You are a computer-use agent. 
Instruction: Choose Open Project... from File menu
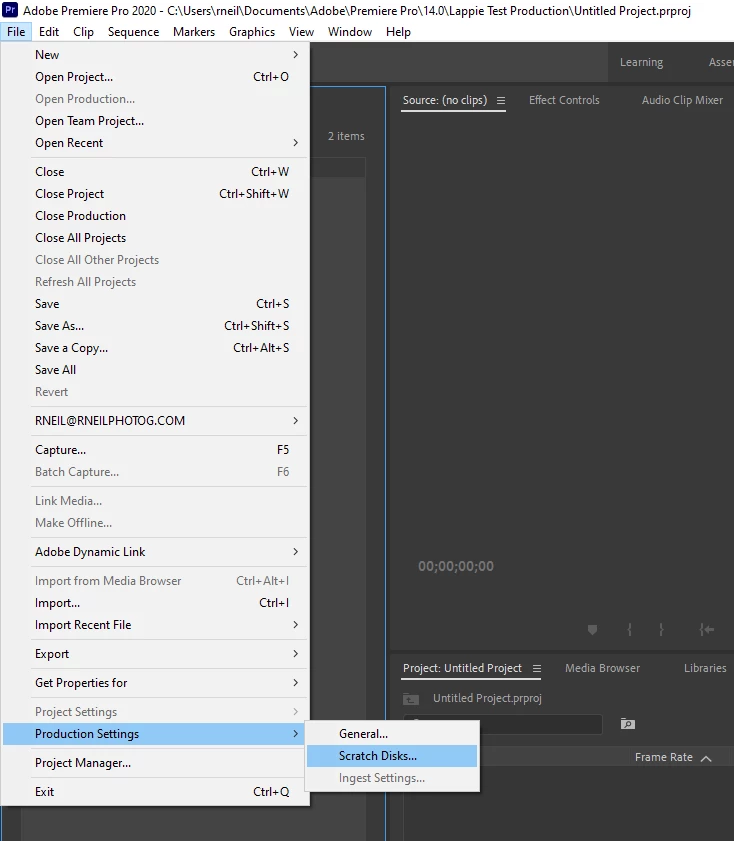[x=155, y=77]
